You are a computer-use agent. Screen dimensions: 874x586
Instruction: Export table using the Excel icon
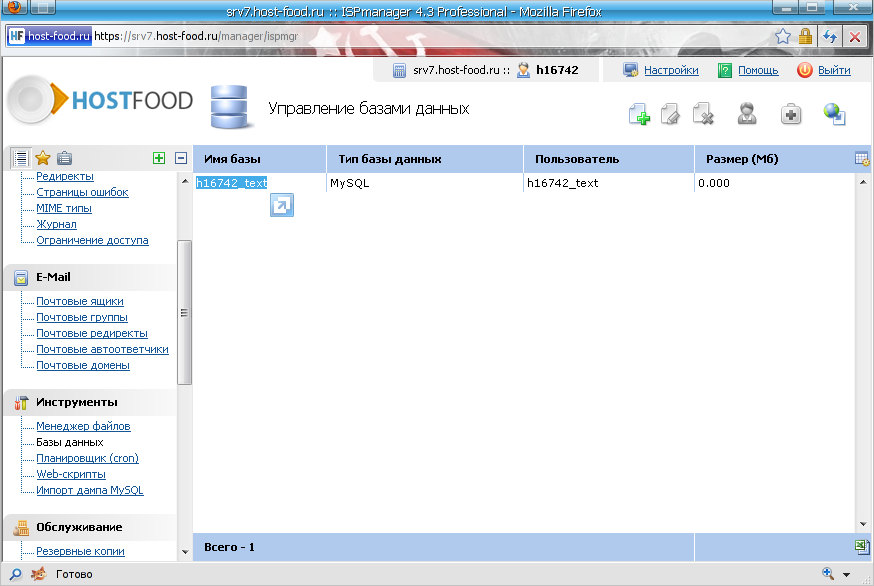point(862,546)
